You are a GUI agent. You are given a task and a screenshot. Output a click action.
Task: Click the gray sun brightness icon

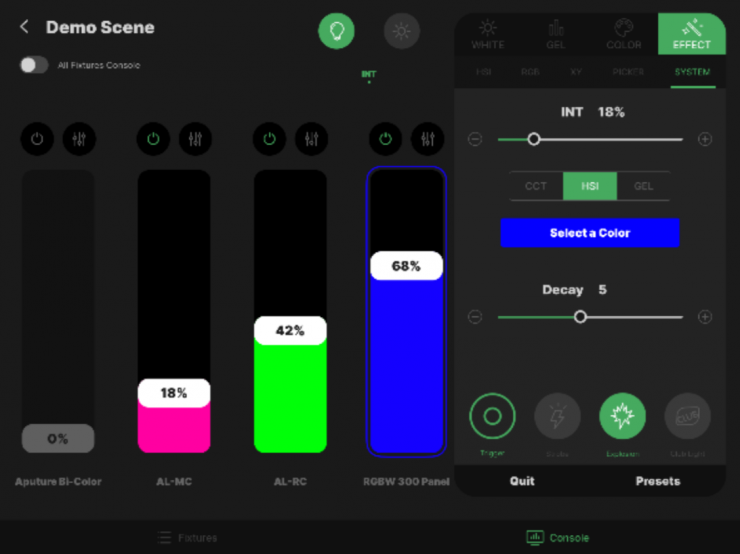(x=402, y=31)
